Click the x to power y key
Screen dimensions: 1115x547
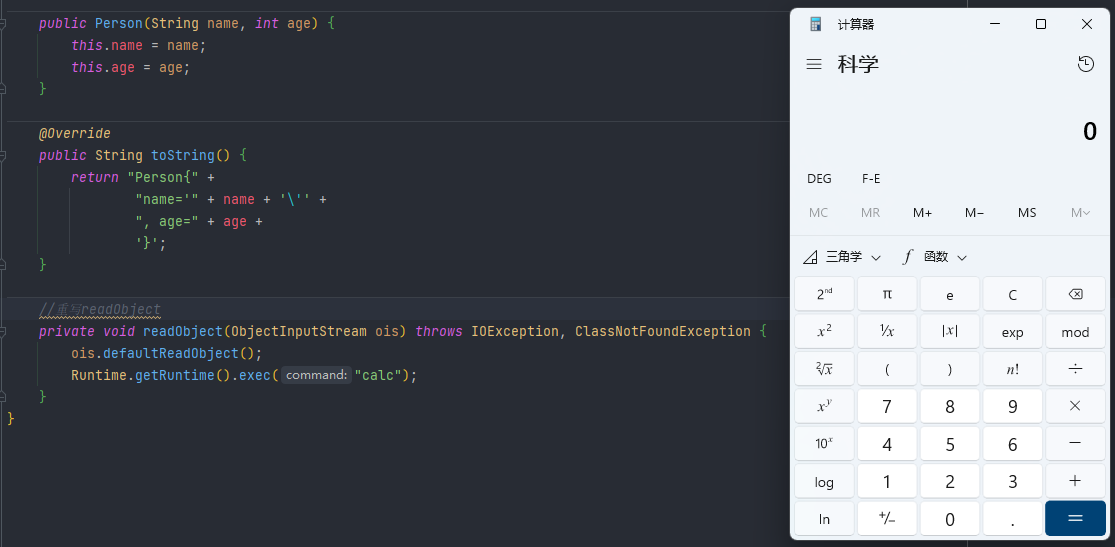(x=824, y=406)
